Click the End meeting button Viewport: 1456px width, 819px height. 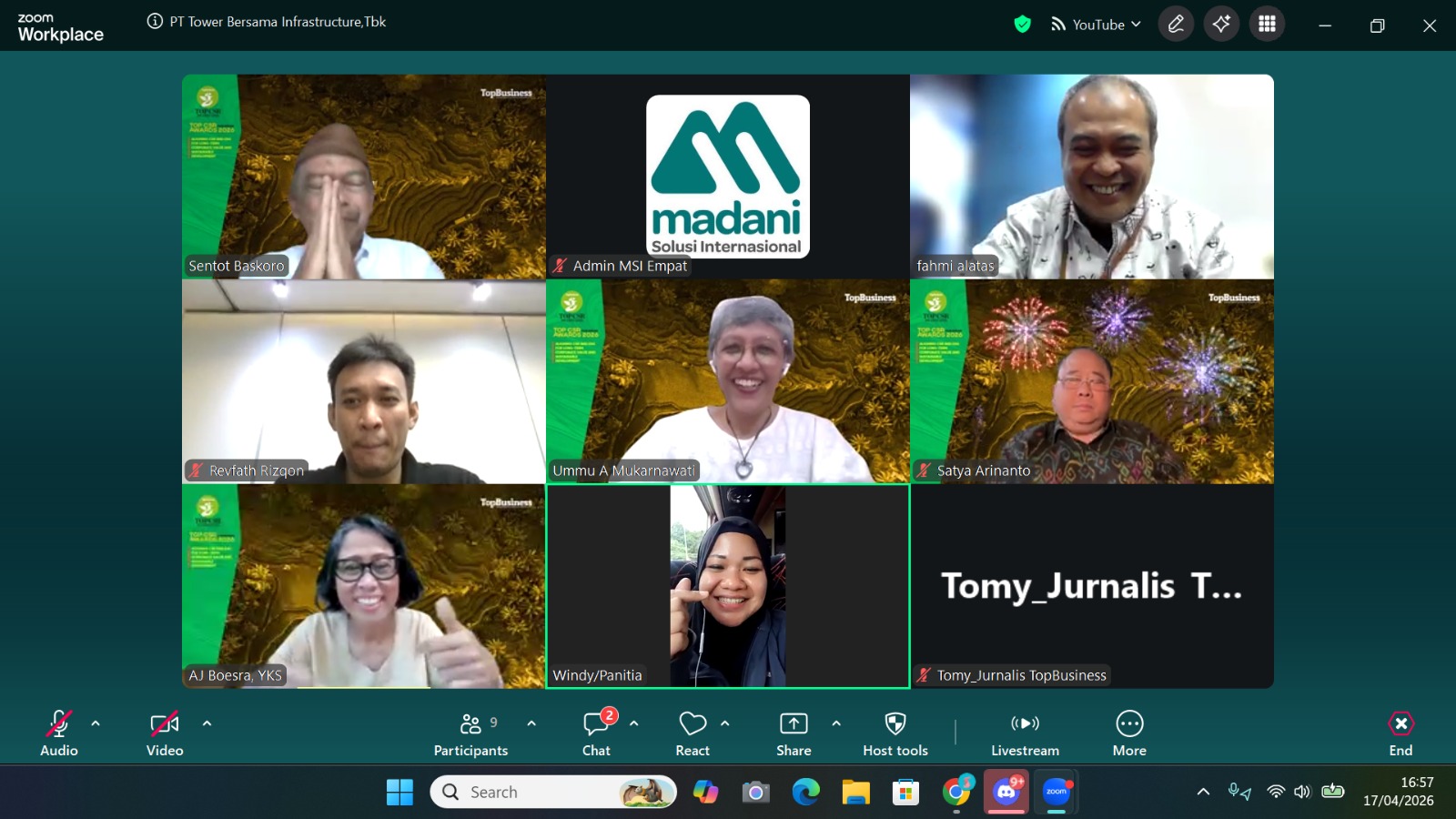1400,733
